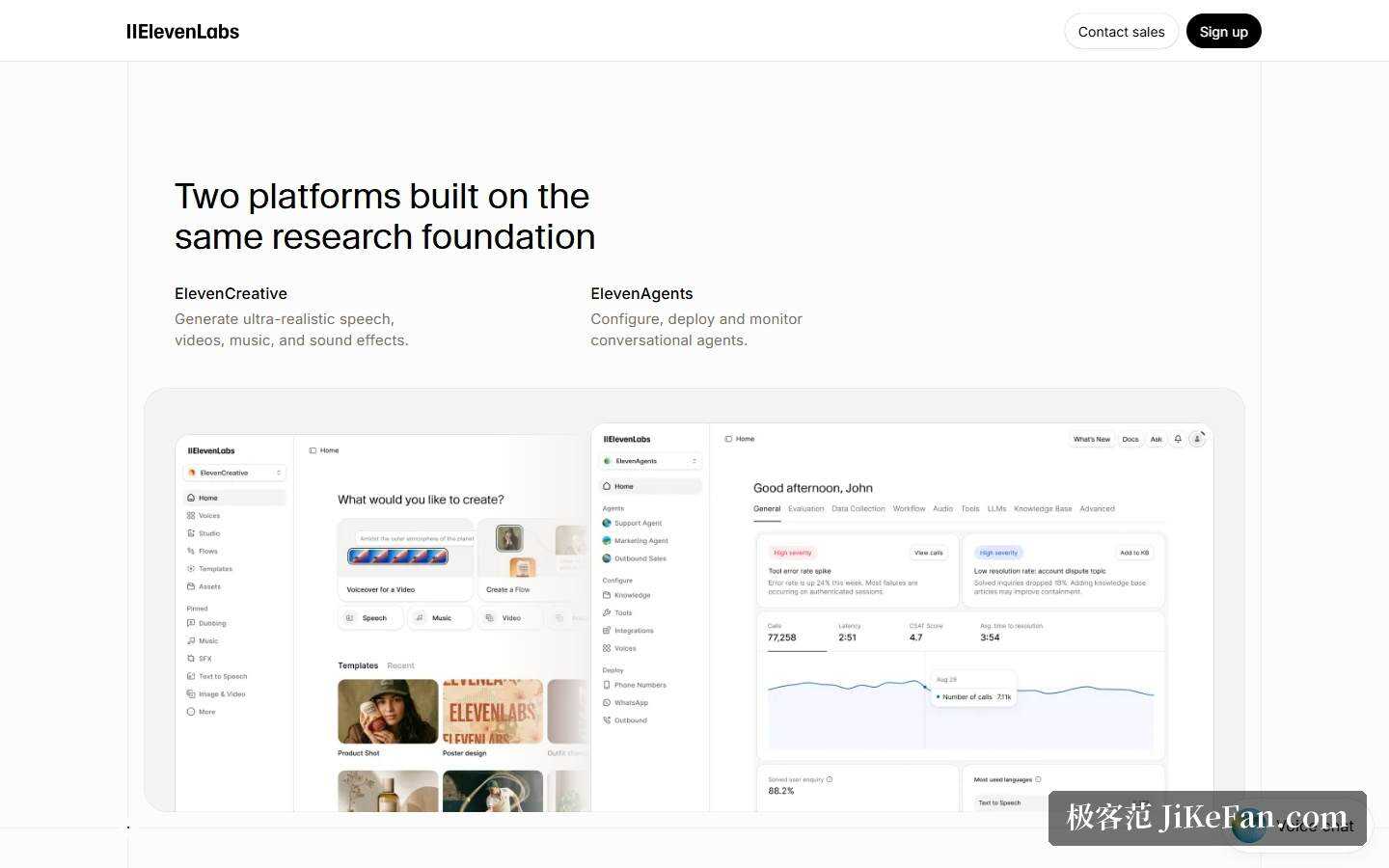Screen dimensions: 1389x868
Task: Click the ElevenCreative heading text
Action: 231,293
